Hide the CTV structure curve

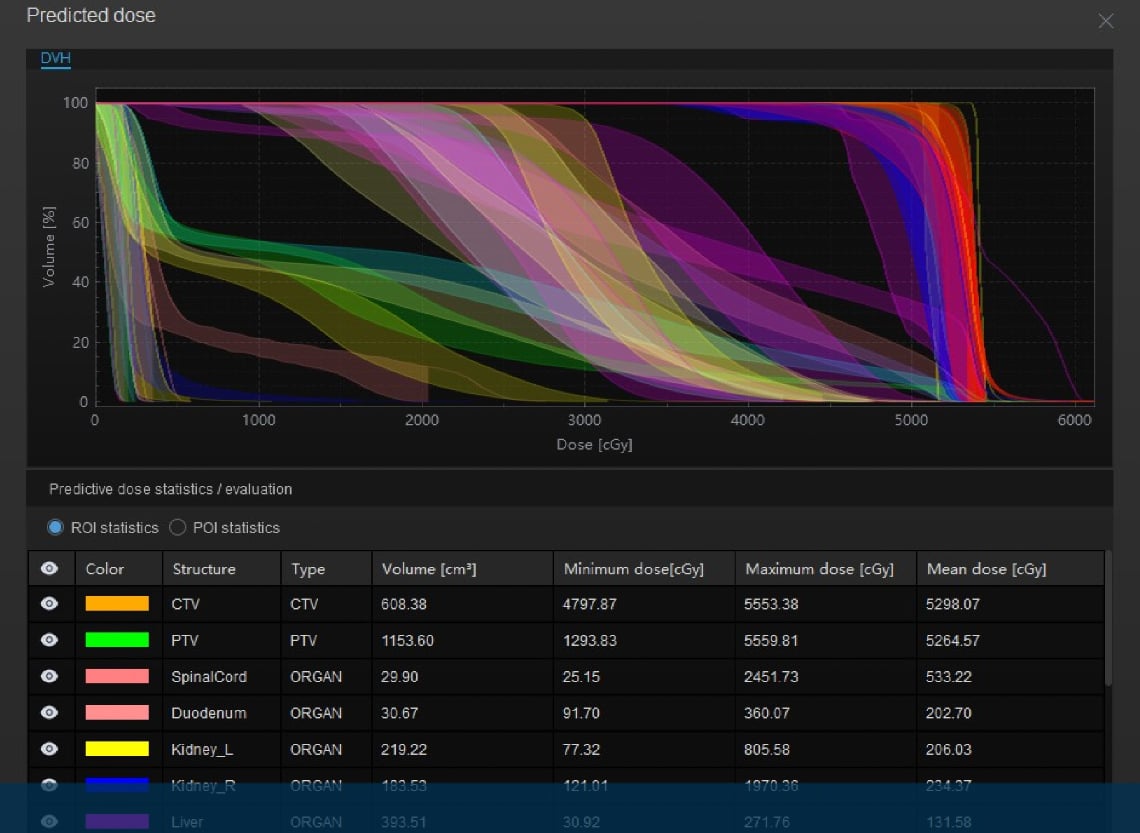pyautogui.click(x=49, y=603)
